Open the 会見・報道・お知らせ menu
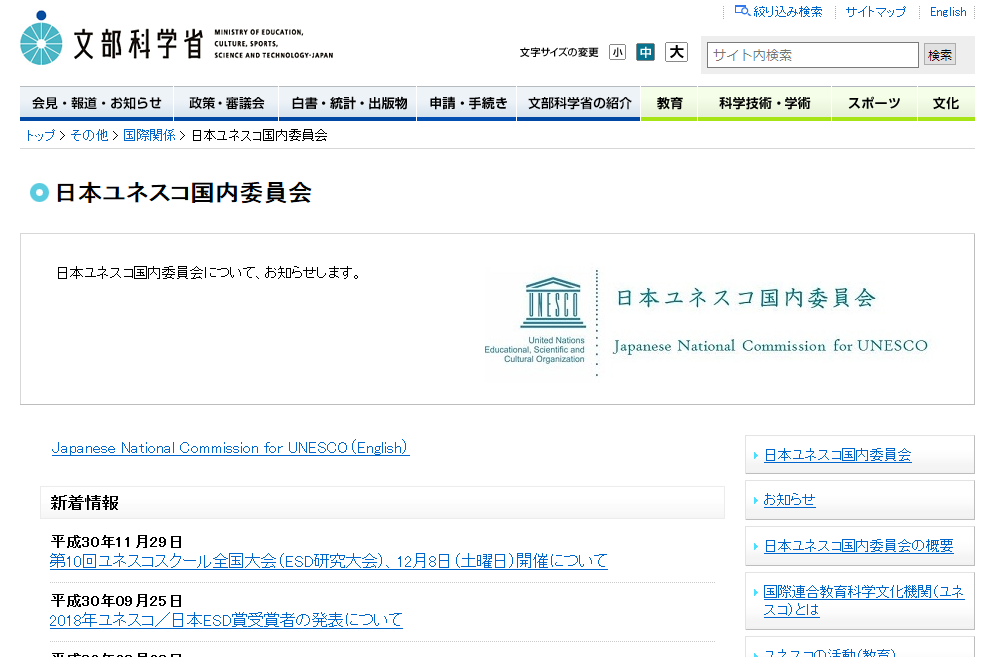Screen dimensions: 995x657 tap(96, 103)
